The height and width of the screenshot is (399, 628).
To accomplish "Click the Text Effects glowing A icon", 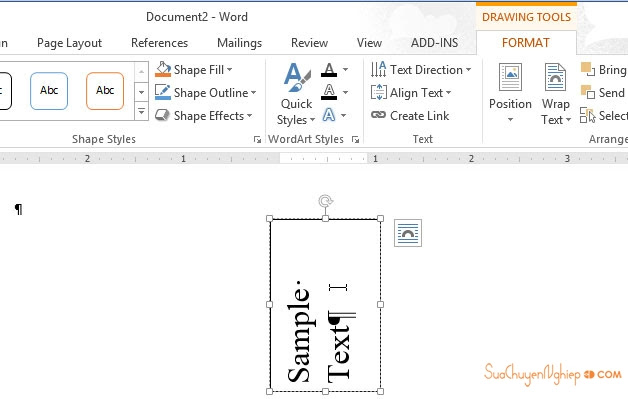I will click(329, 115).
